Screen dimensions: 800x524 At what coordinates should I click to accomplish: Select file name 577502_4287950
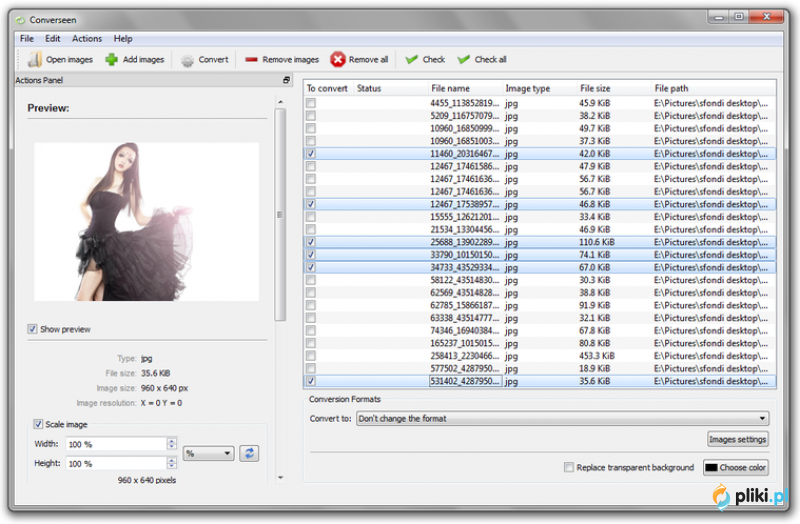click(x=465, y=368)
